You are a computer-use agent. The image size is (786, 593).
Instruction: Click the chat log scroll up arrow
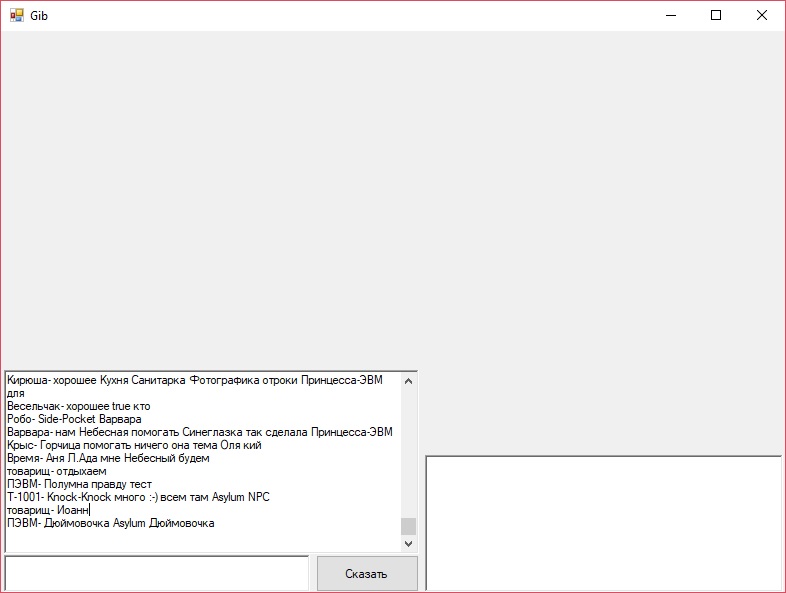[408, 380]
